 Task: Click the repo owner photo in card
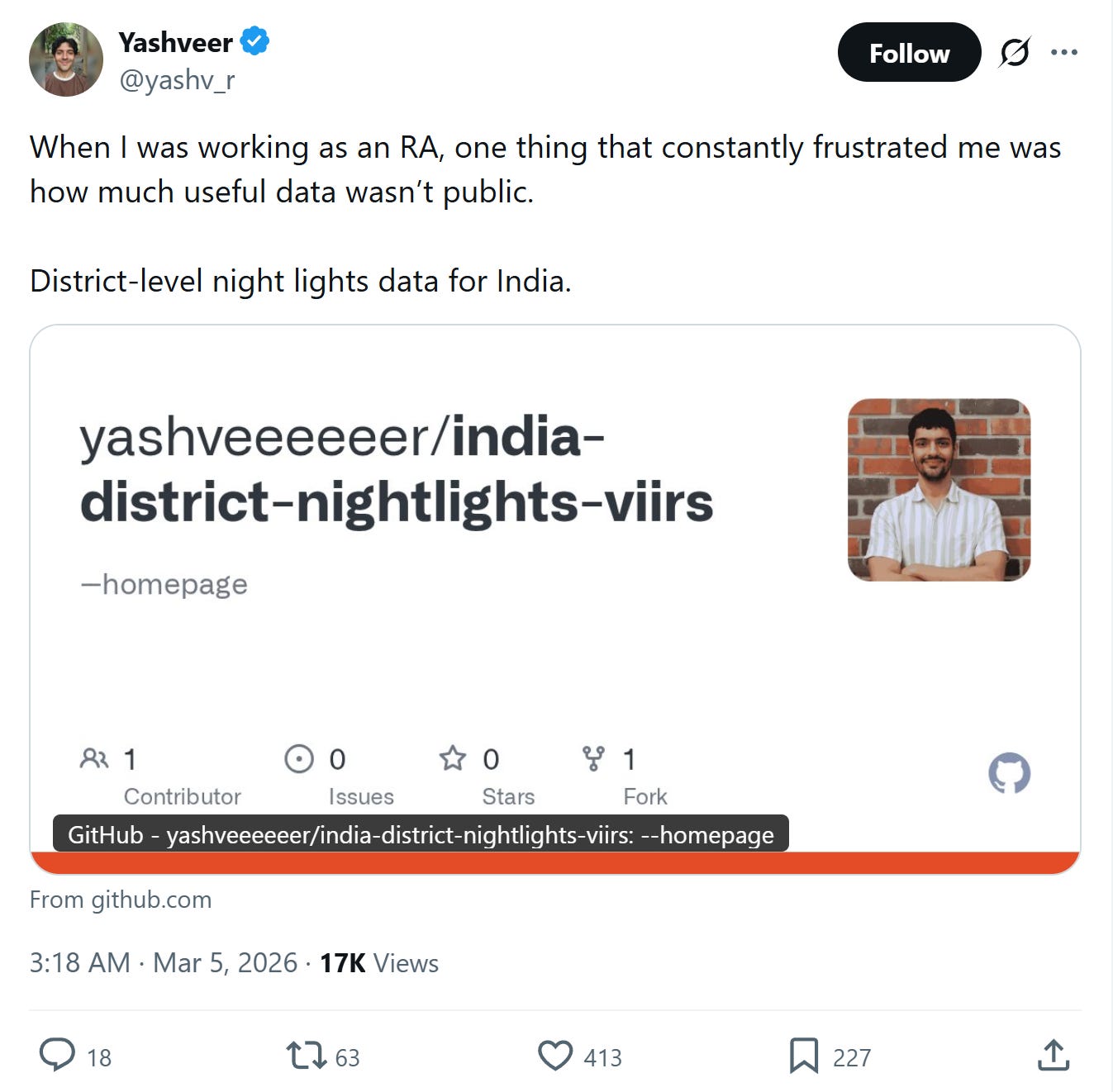[x=939, y=490]
